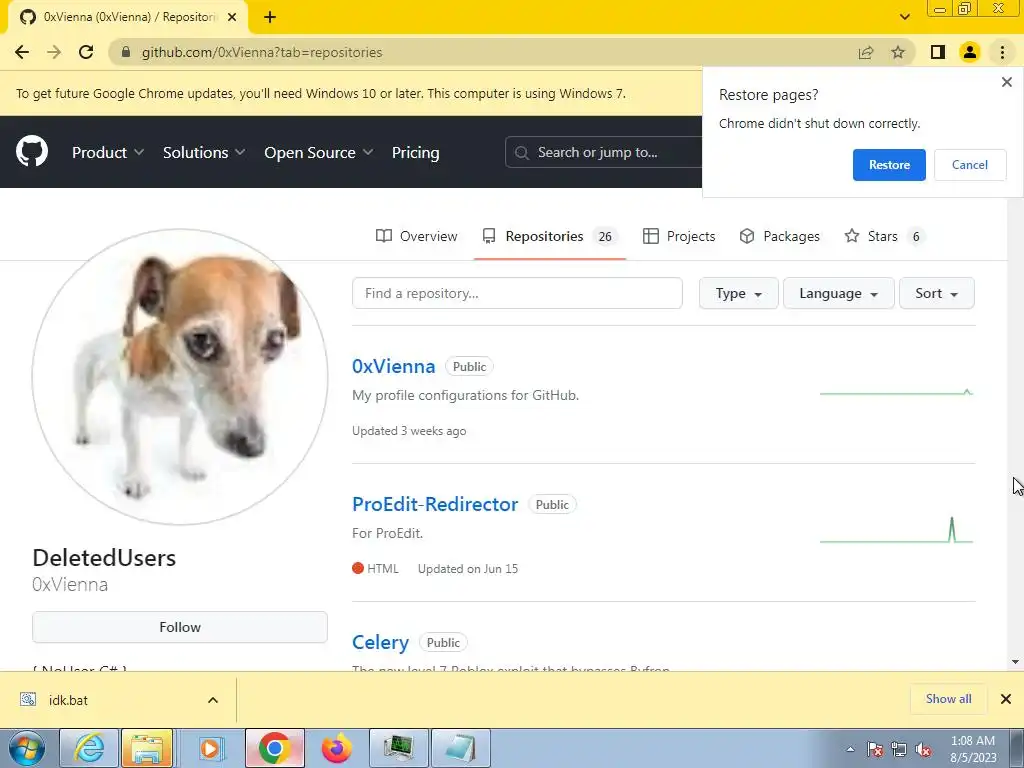
Task: Open the Stars tab
Action: 884,236
